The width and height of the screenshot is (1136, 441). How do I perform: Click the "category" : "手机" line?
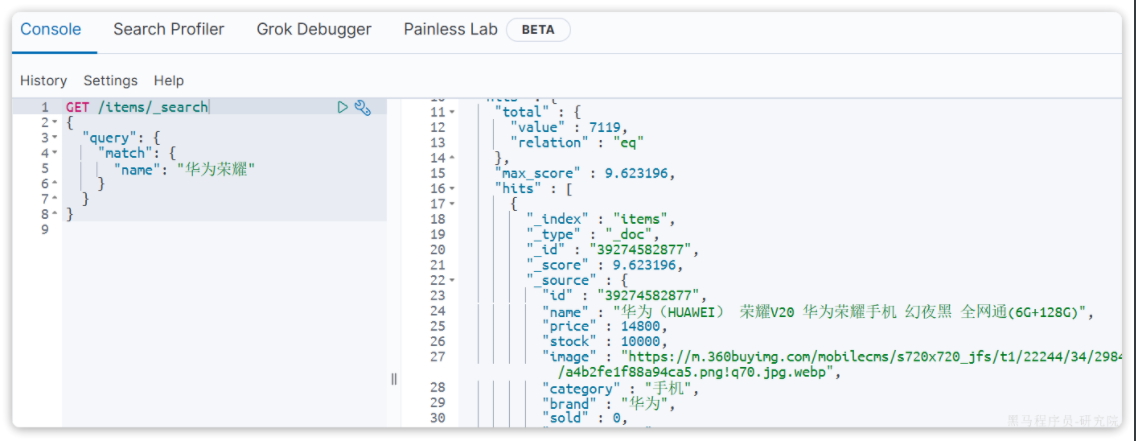tap(621, 391)
